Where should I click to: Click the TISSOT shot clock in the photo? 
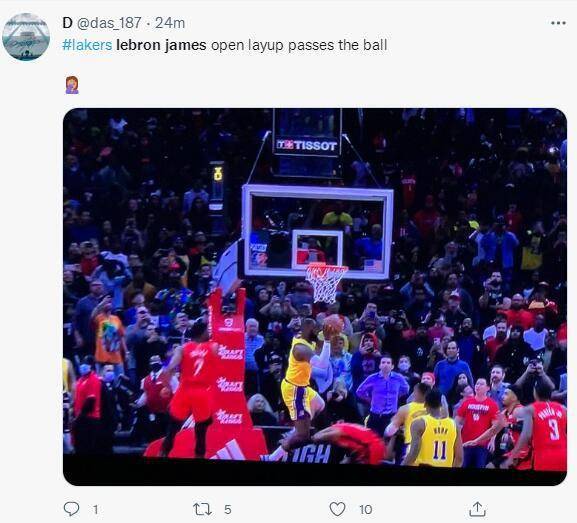pyautogui.click(x=307, y=143)
